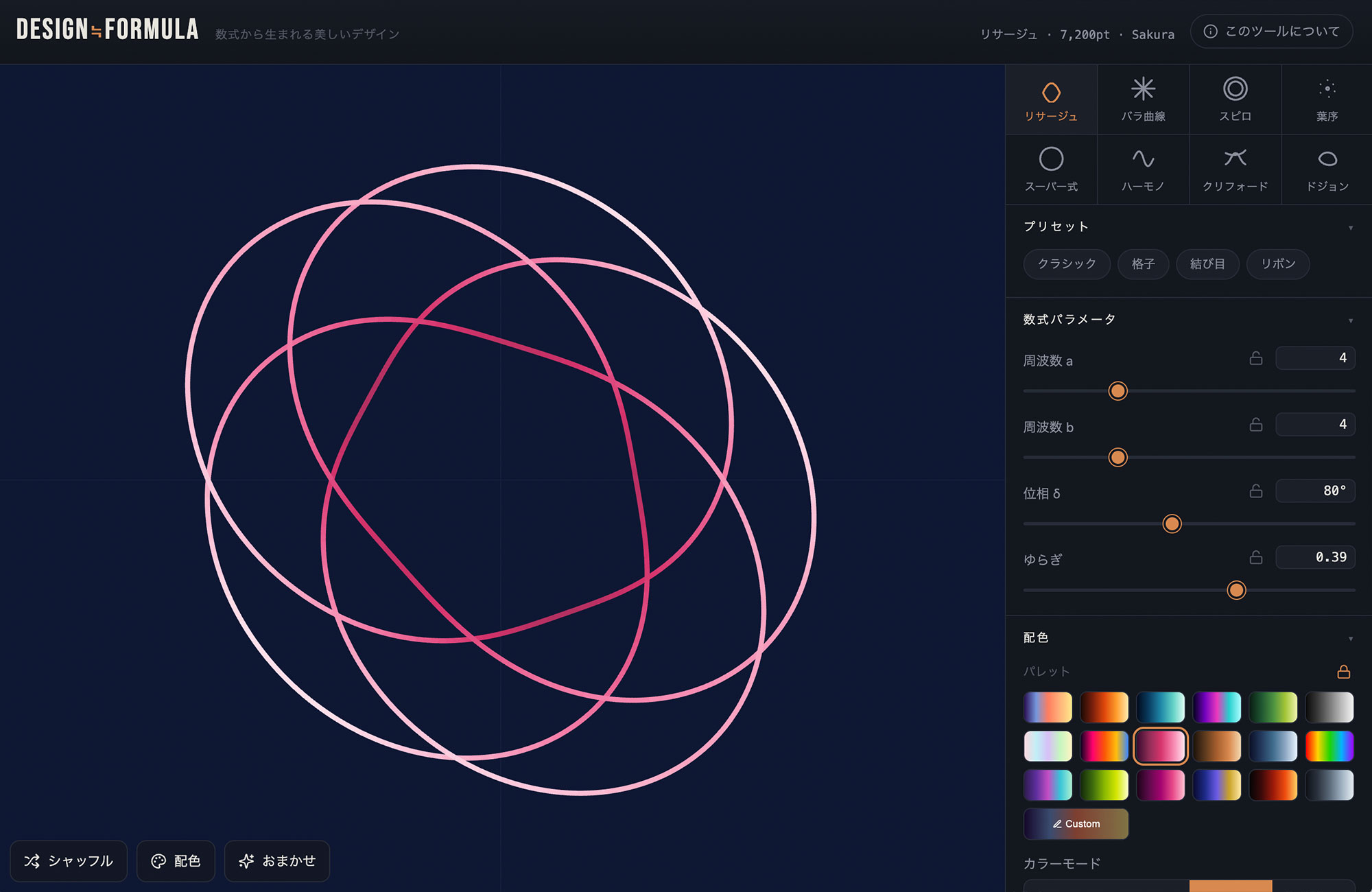Click the 周波数 a value field
This screenshot has width=1372, height=892.
1315,358
